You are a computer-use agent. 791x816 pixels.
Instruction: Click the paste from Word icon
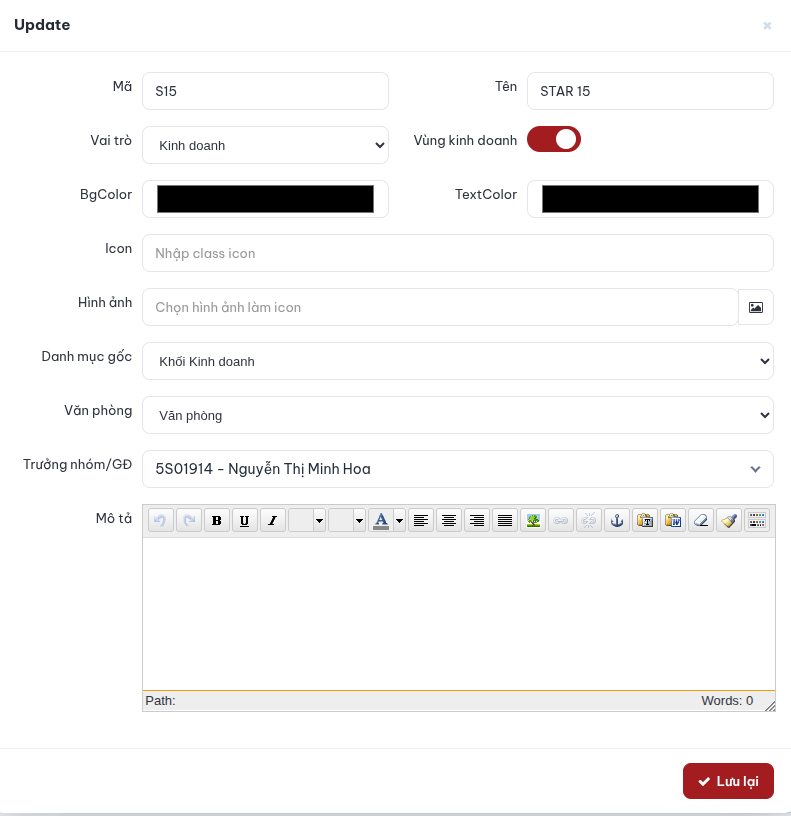click(x=673, y=520)
